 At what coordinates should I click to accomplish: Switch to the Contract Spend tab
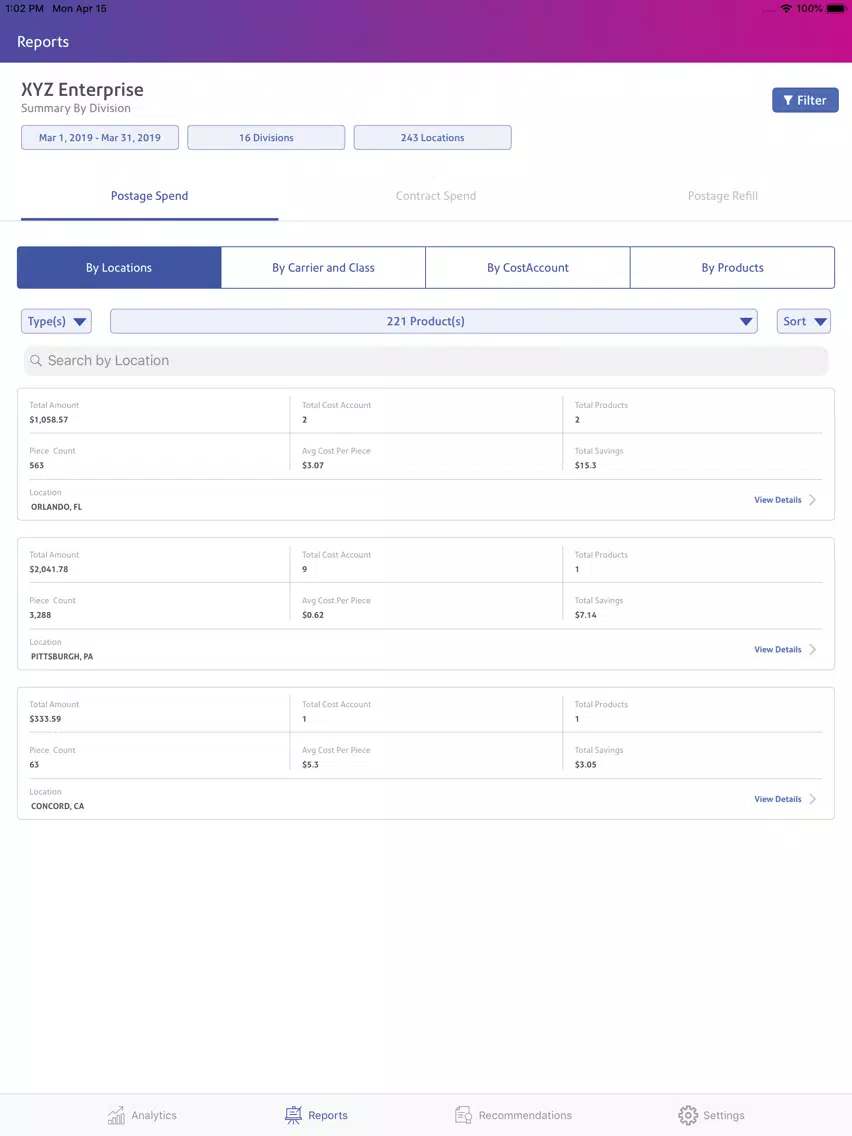tap(435, 196)
